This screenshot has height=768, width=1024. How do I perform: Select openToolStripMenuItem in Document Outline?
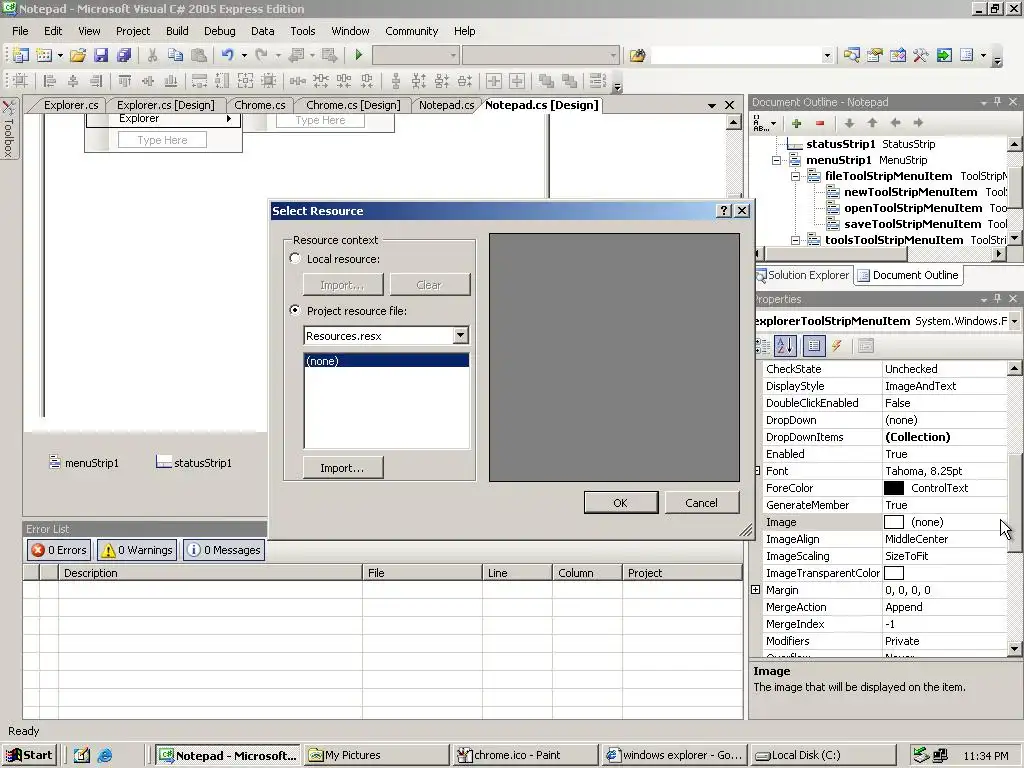(x=912, y=208)
